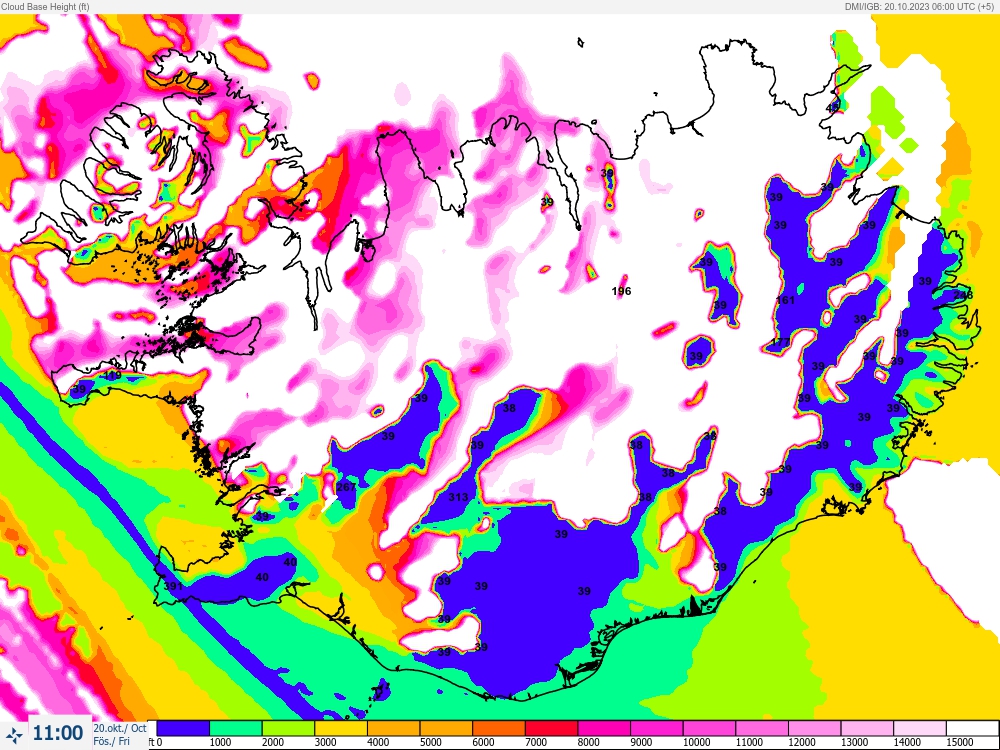Click the '267' value on the map

pyautogui.click(x=346, y=487)
